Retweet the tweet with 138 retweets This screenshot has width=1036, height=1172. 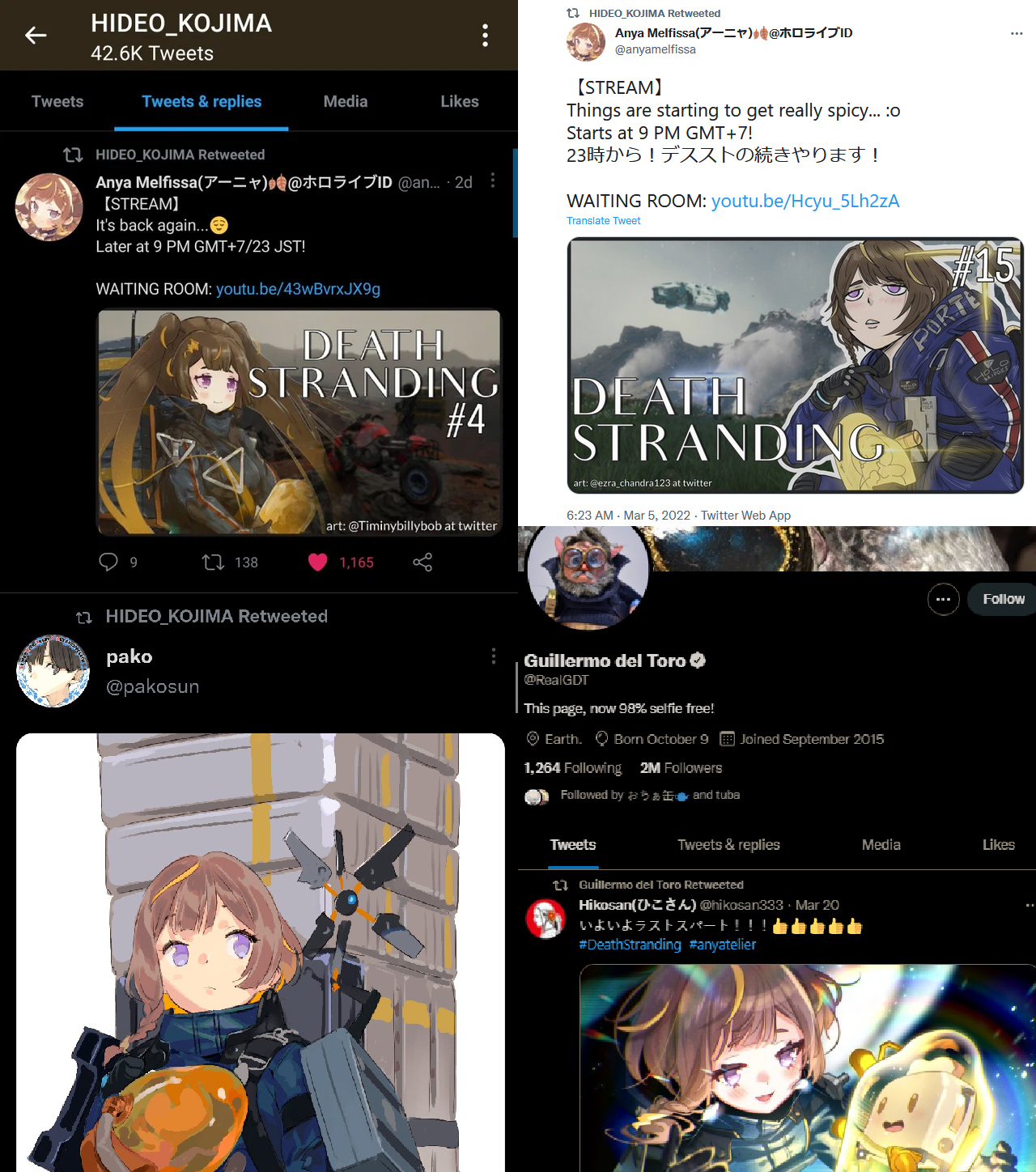coord(213,562)
